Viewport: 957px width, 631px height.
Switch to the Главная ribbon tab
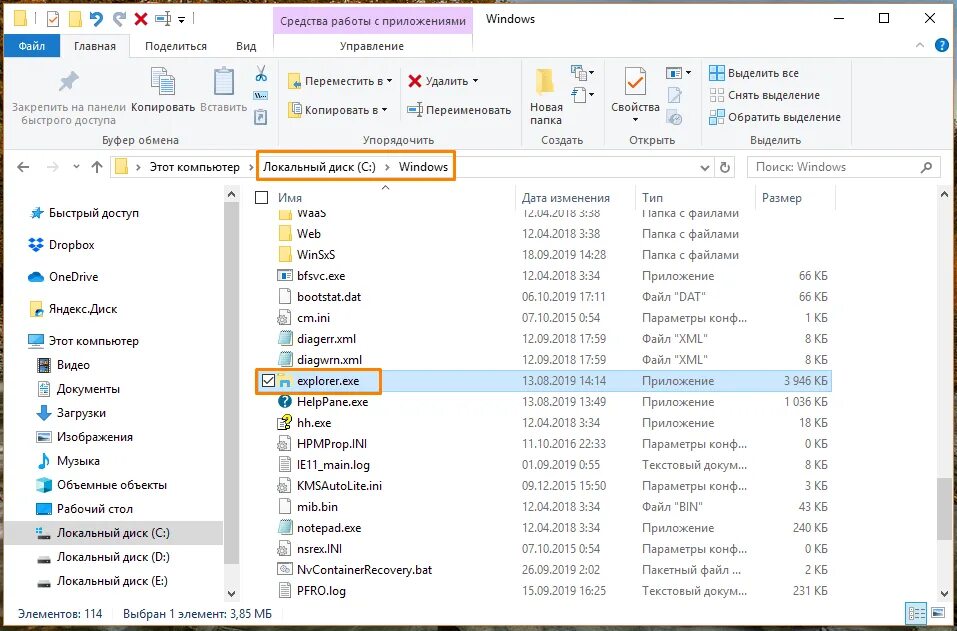click(x=95, y=46)
